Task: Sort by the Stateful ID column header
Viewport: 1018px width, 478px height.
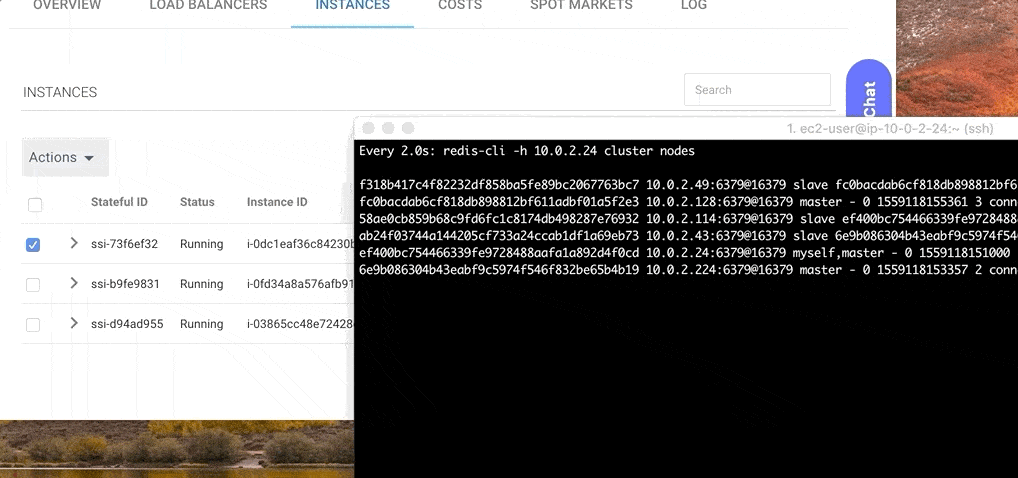Action: pyautogui.click(x=119, y=202)
